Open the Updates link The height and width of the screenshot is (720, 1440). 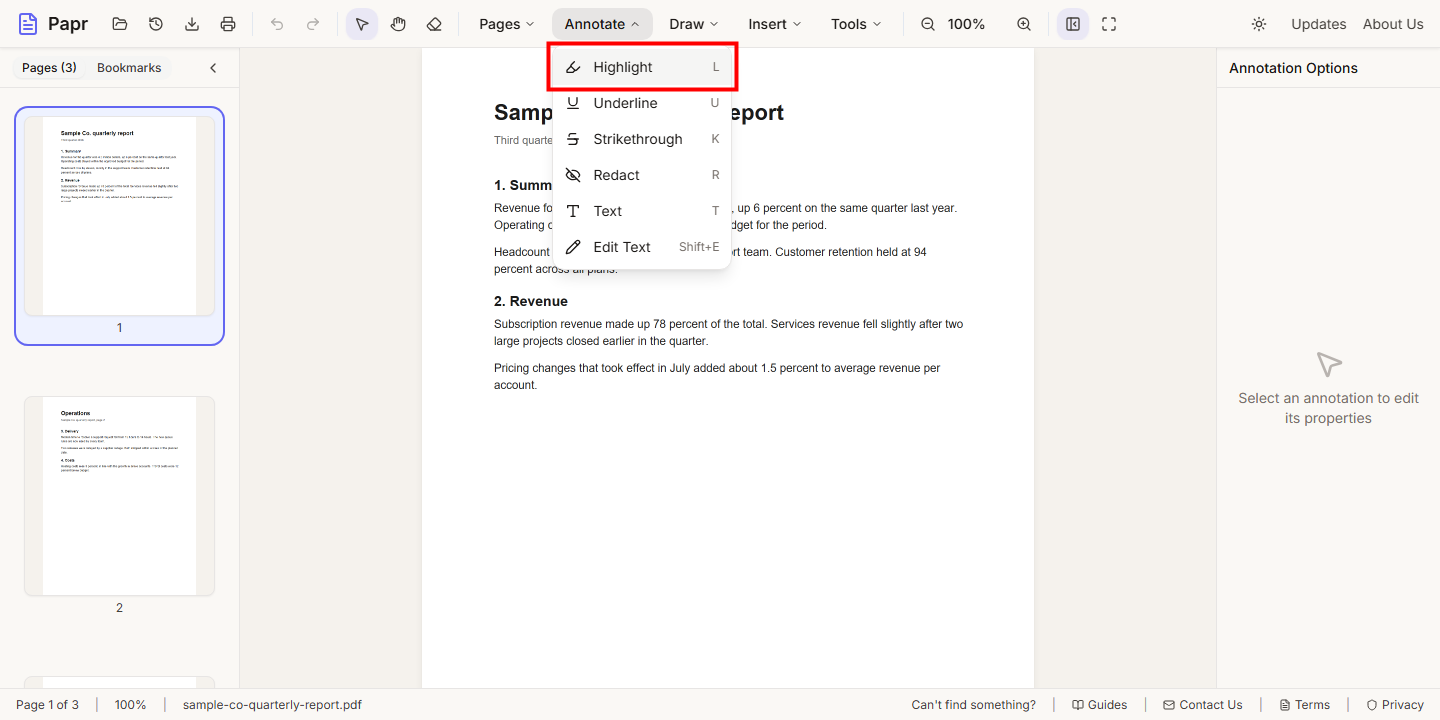point(1318,24)
